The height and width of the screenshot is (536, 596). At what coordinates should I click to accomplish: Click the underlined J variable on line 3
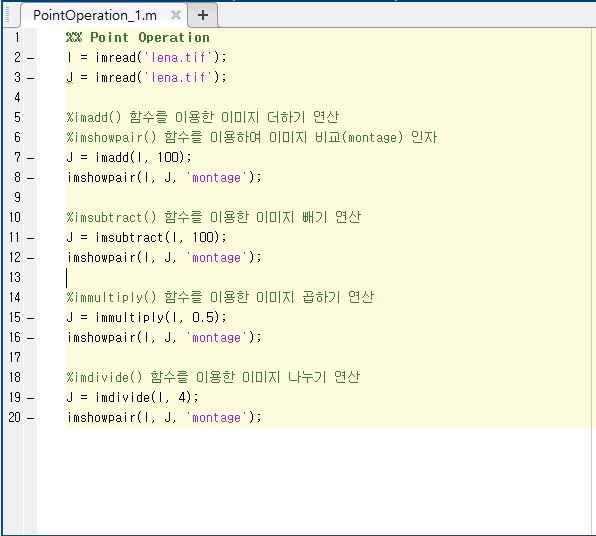(70, 78)
